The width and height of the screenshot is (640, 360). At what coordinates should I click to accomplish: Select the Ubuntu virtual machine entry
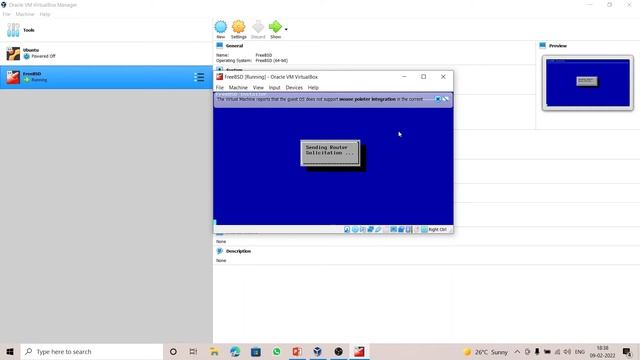pos(106,53)
